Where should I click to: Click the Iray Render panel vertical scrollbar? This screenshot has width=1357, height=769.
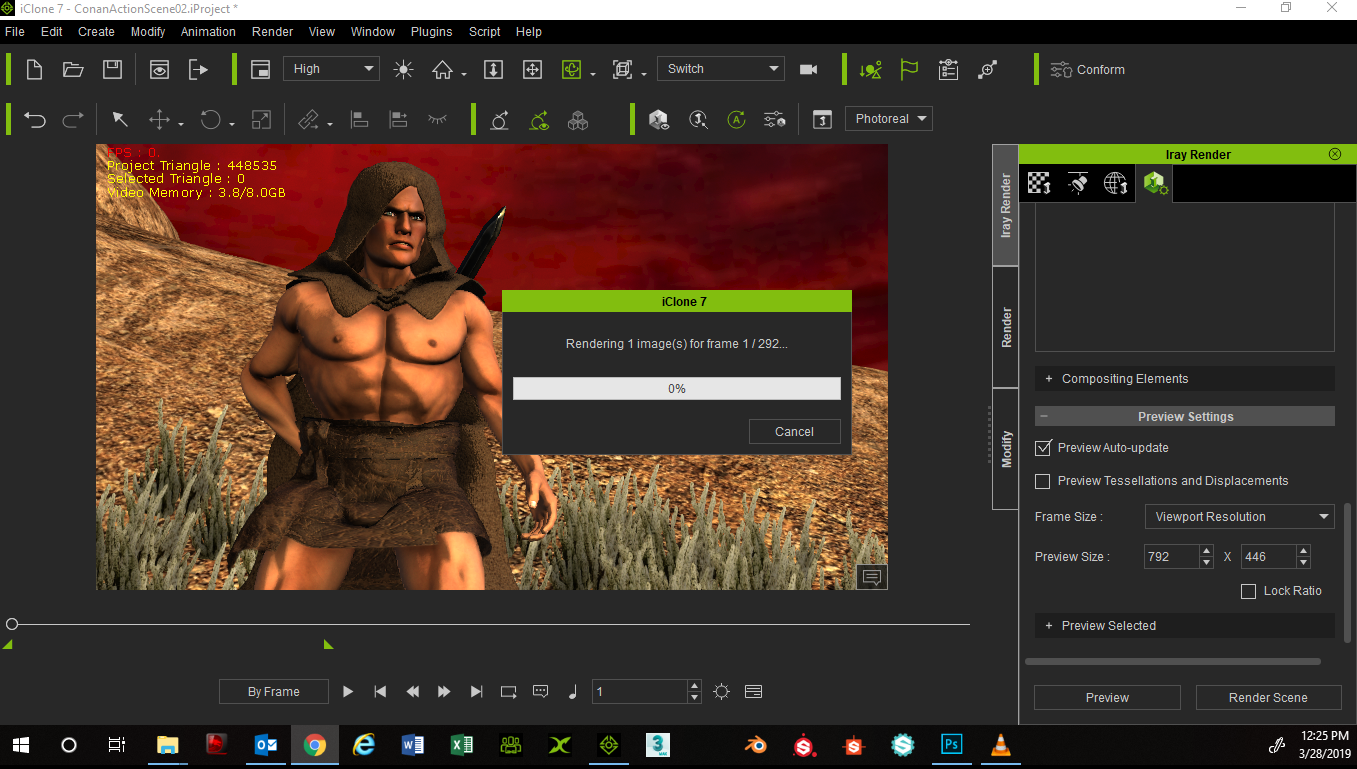(x=1350, y=572)
